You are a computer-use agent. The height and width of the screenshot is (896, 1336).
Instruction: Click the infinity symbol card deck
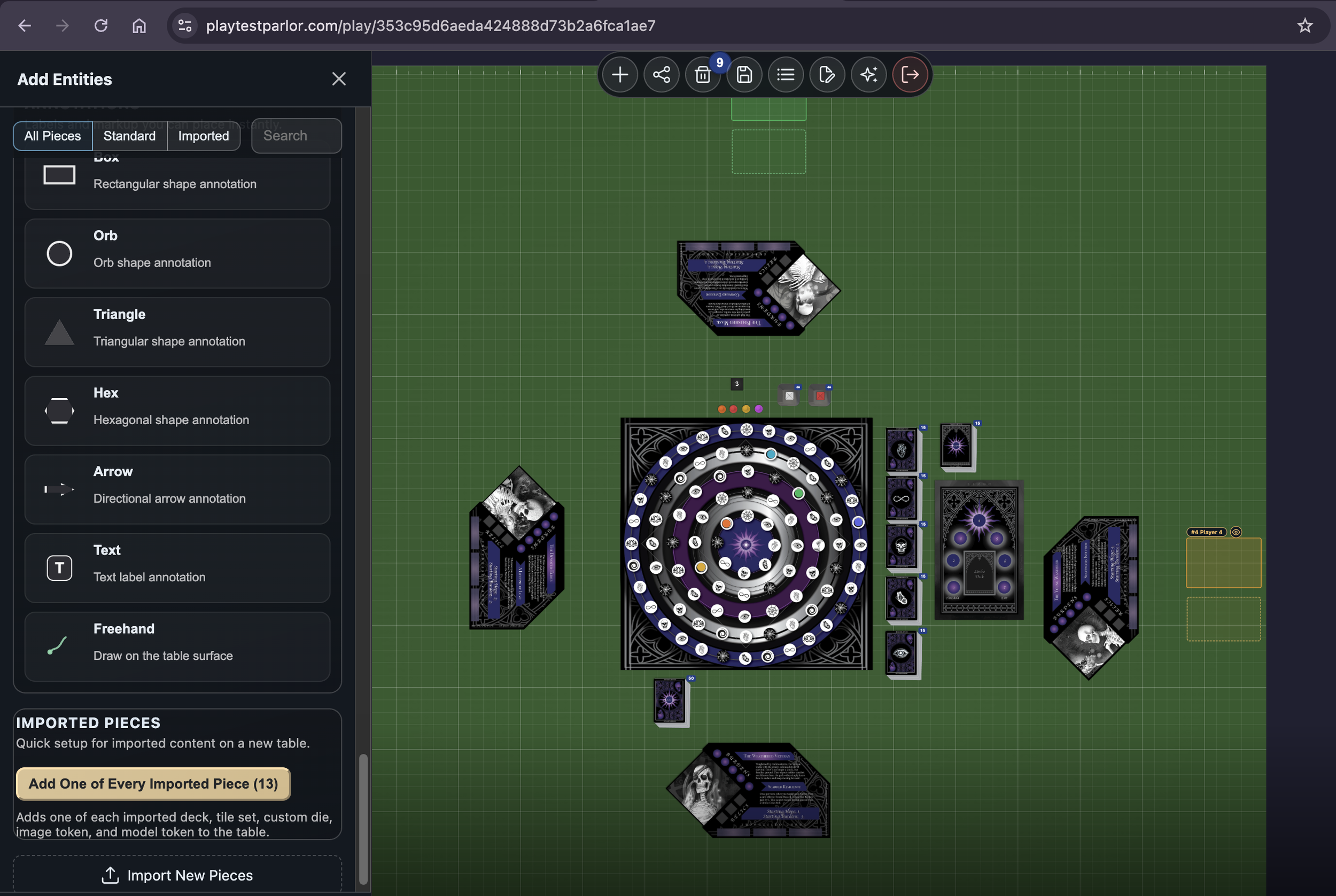coord(902,499)
